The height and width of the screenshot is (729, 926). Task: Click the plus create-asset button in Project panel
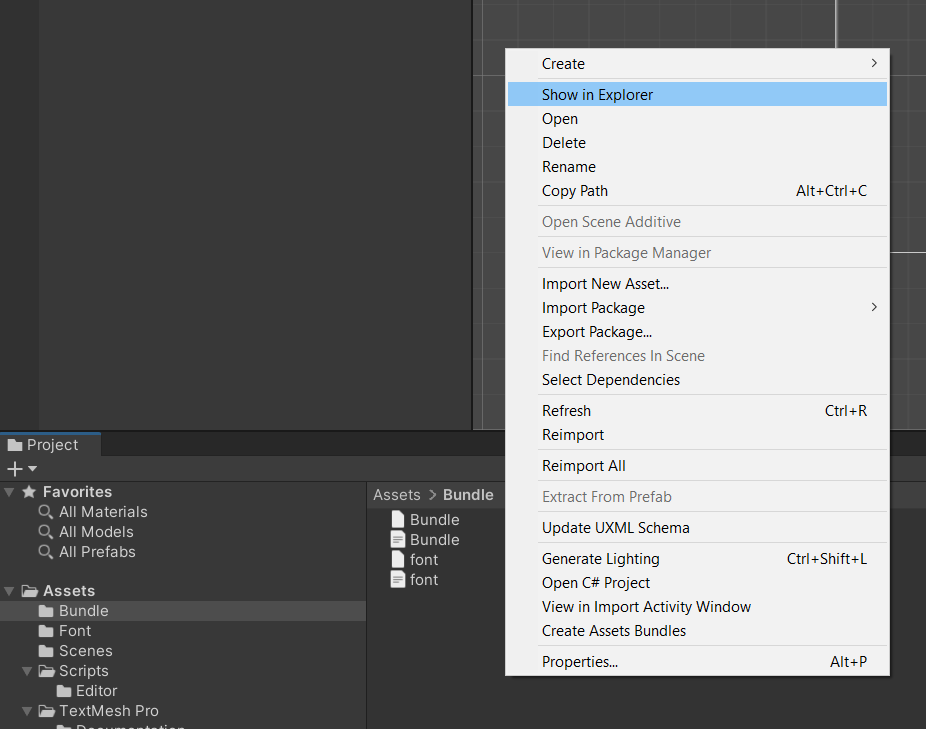pyautogui.click(x=15, y=469)
